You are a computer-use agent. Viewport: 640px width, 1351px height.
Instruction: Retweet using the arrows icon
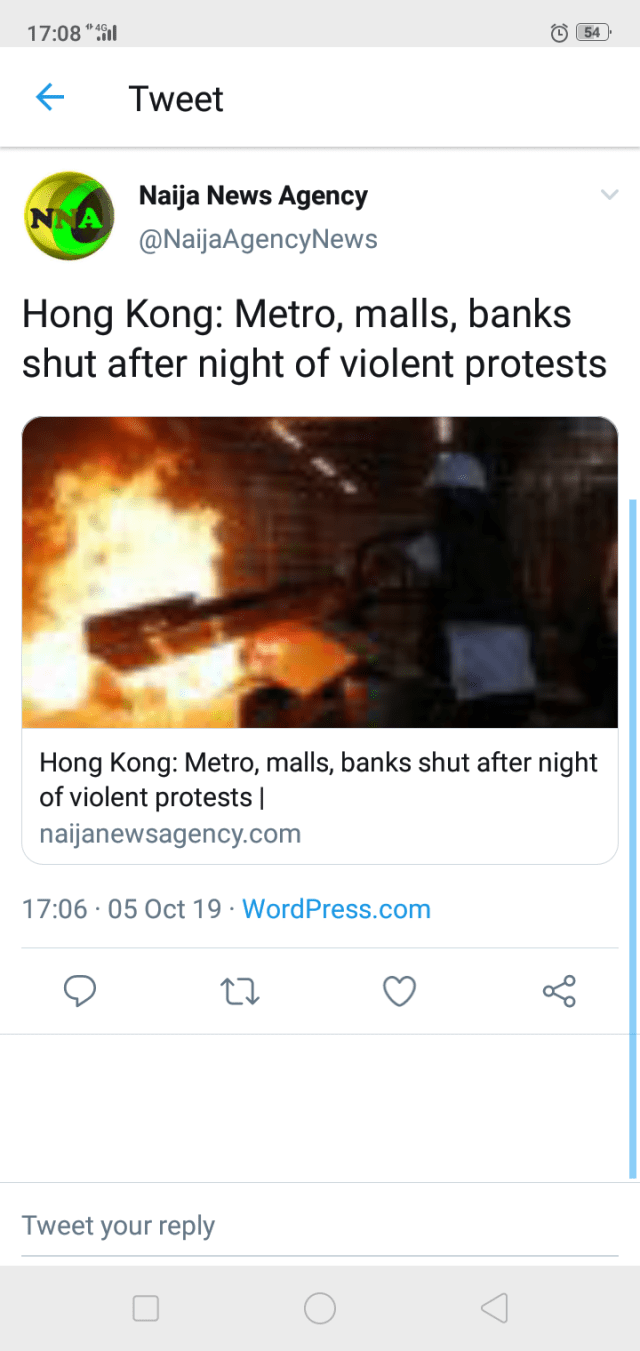(240, 991)
